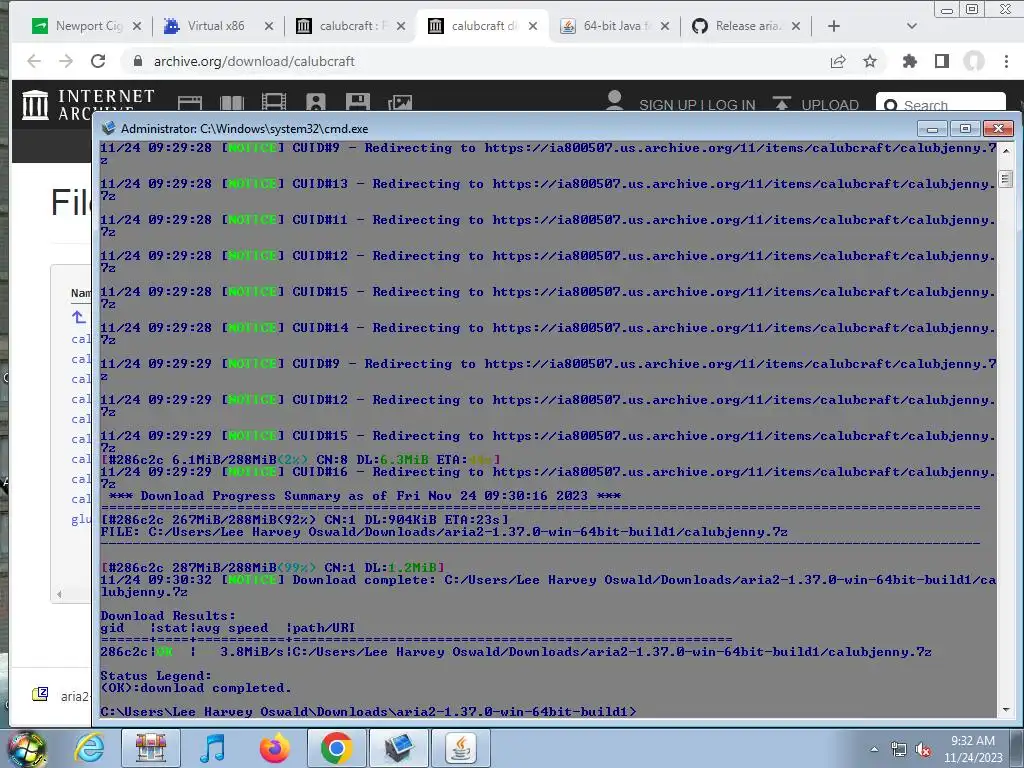Click the SIGN UP | LOG IN link
The image size is (1024, 768).
click(x=697, y=104)
